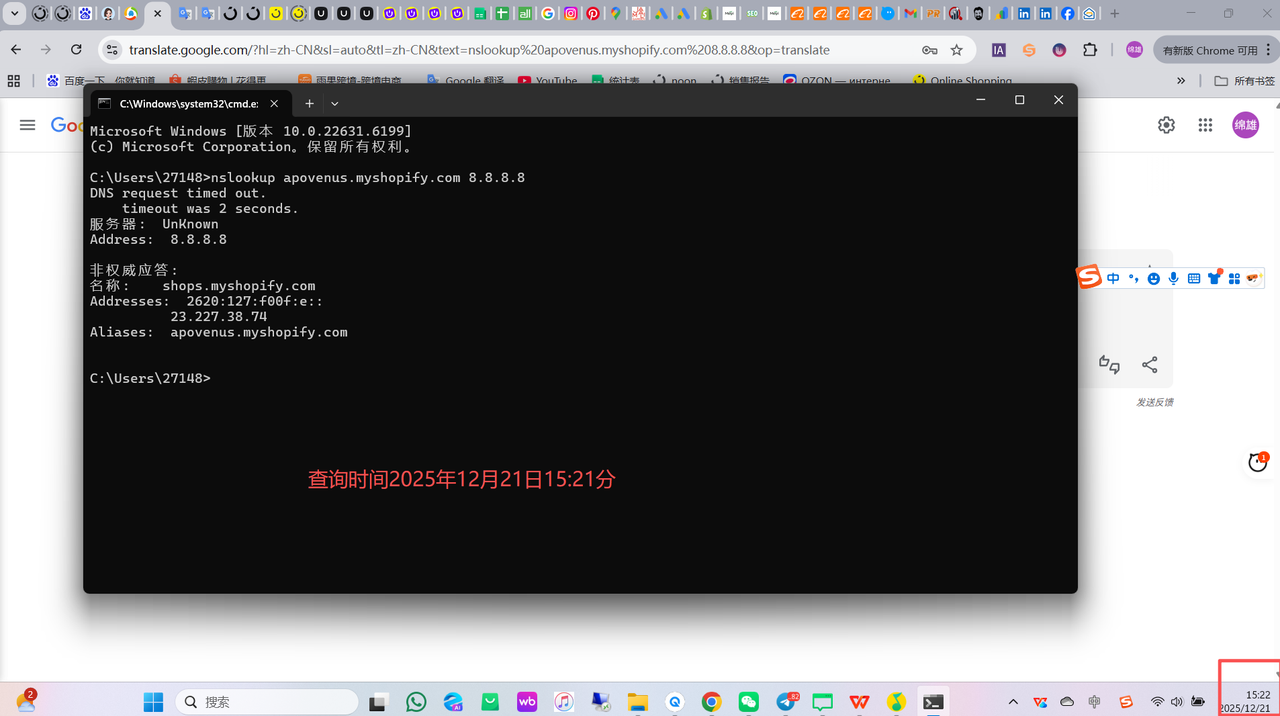Image resolution: width=1280 pixels, height=716 pixels.
Task: Open the Google Translate main menu hamburger
Action: (28, 125)
